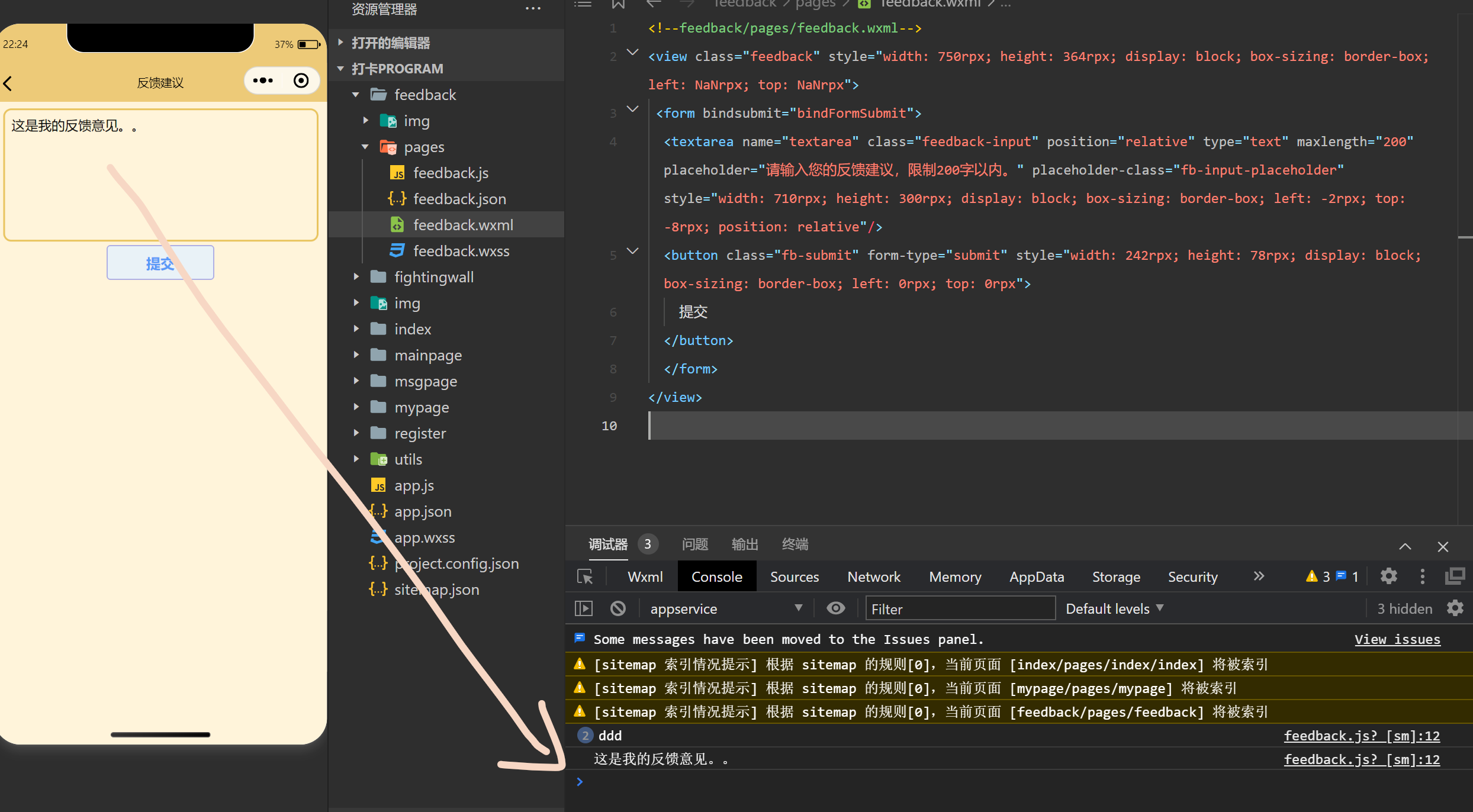Click the element inspector picker icon
This screenshot has height=812, width=1473.
coord(585,577)
